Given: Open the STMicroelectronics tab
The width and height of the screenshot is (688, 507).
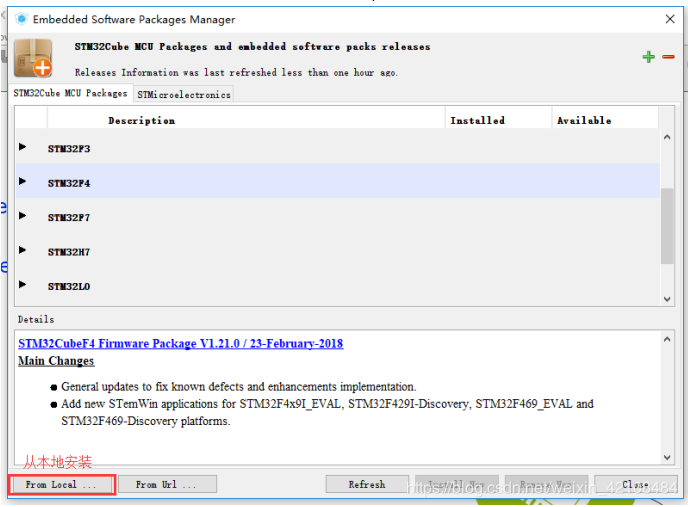Looking at the screenshot, I should pos(183,94).
